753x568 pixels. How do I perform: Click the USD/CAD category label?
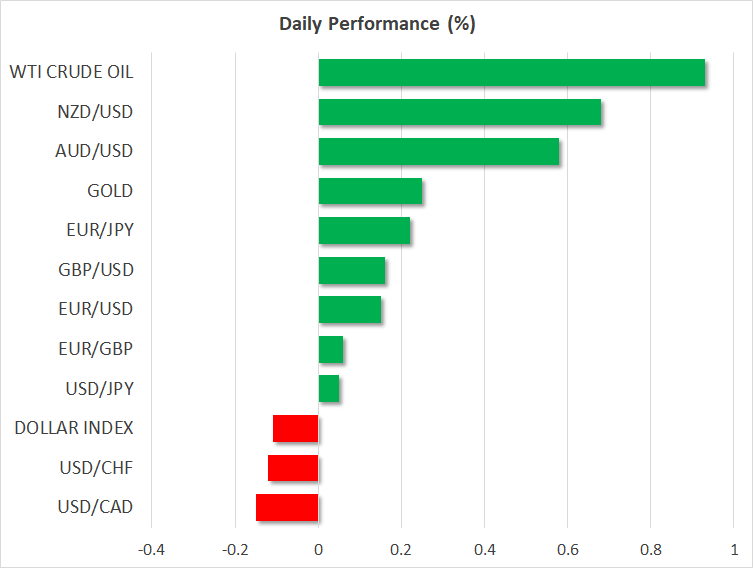click(97, 507)
